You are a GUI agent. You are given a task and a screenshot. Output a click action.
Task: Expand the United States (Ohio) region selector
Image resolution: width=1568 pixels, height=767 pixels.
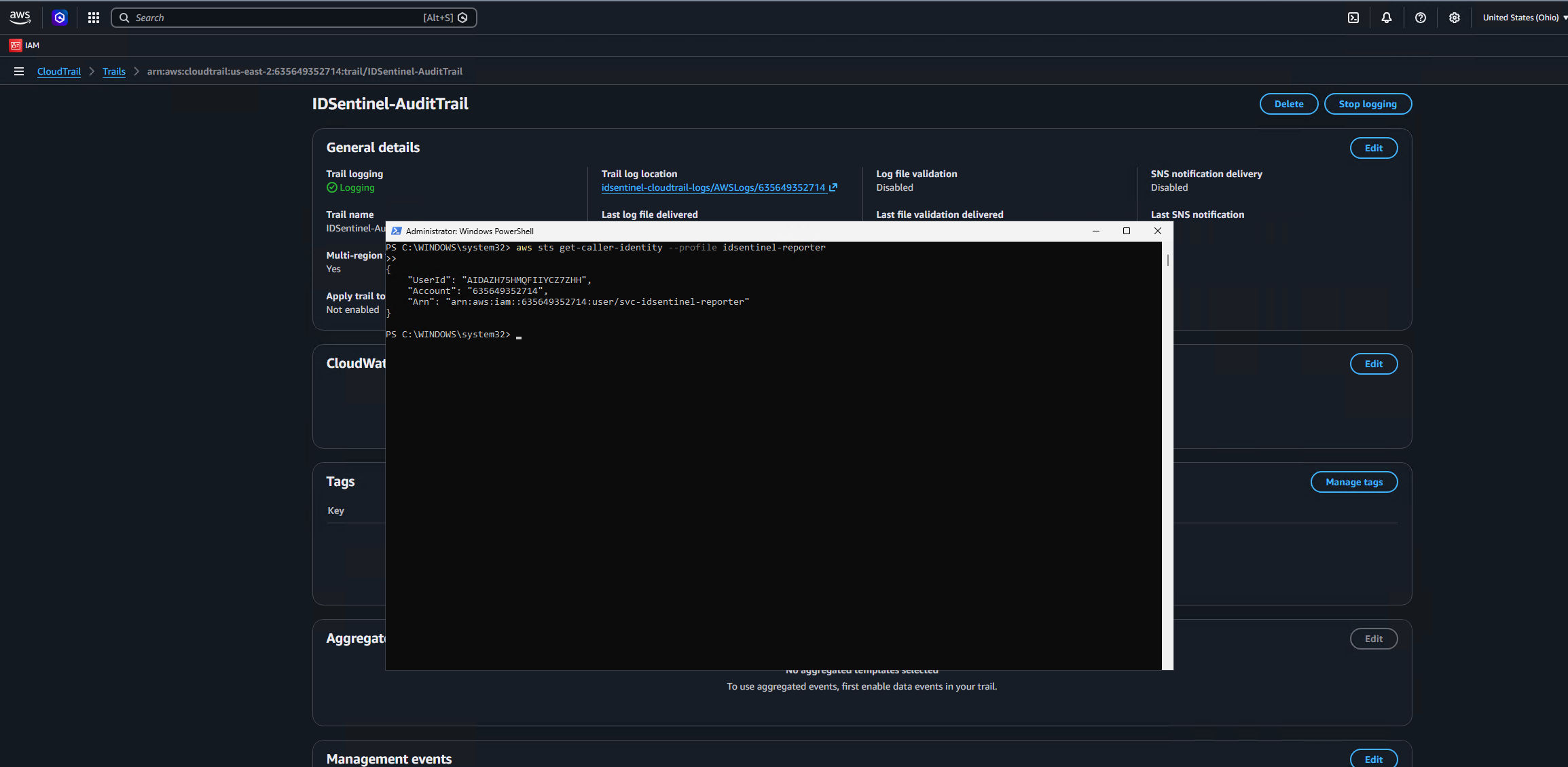(x=1525, y=18)
